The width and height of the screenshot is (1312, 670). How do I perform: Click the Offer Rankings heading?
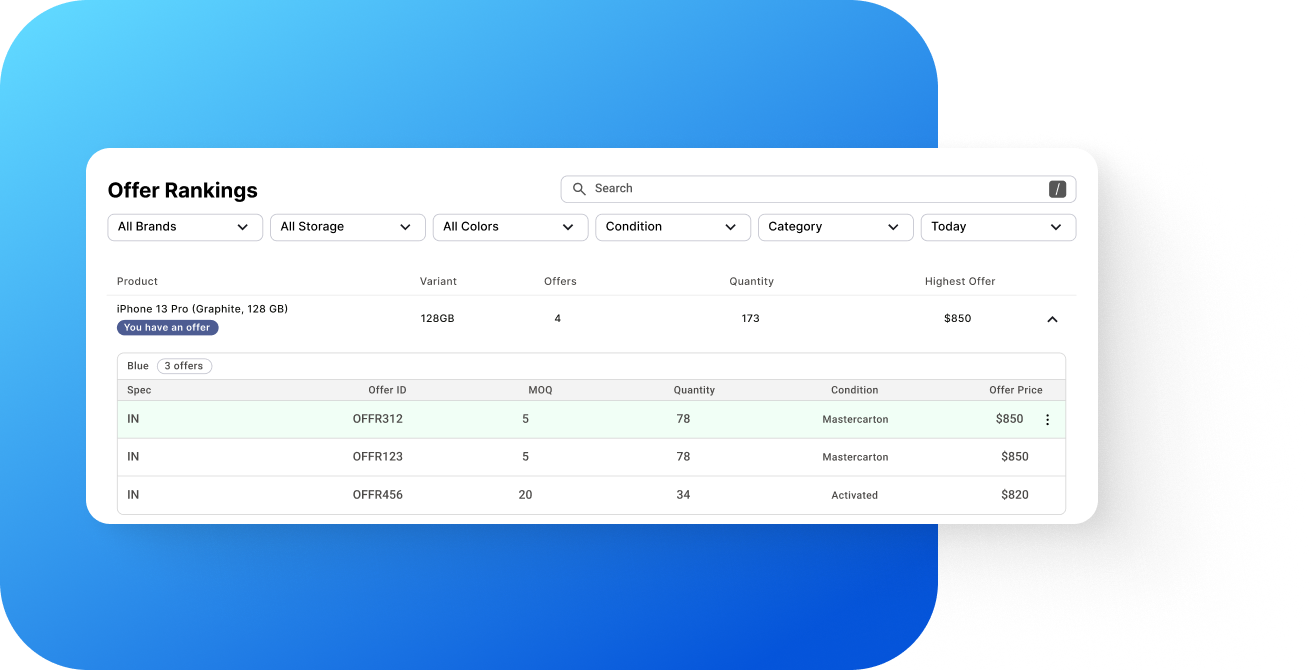click(x=183, y=191)
